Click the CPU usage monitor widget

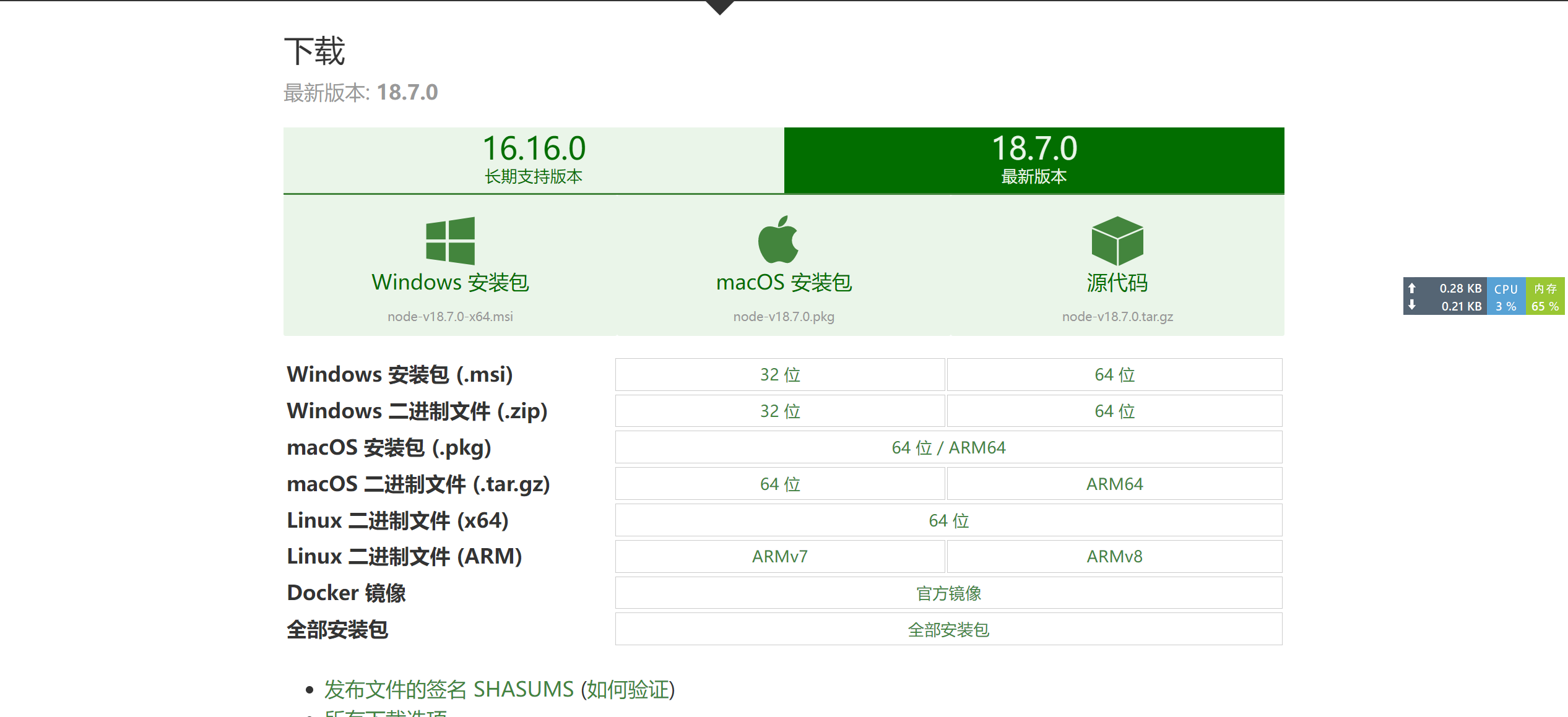(1505, 297)
